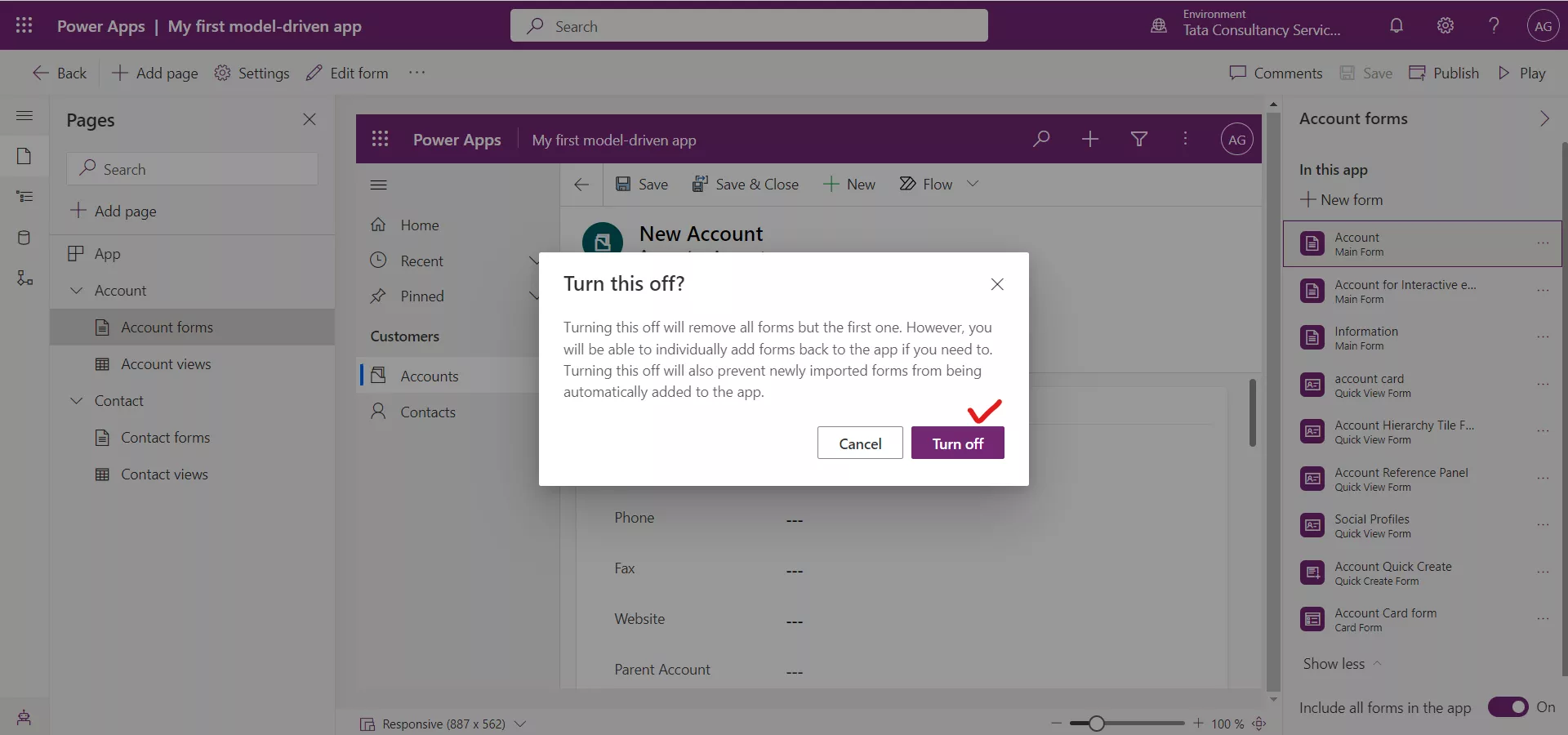Image resolution: width=1568 pixels, height=735 pixels.
Task: Open the Flow dropdown arrow
Action: click(x=973, y=184)
